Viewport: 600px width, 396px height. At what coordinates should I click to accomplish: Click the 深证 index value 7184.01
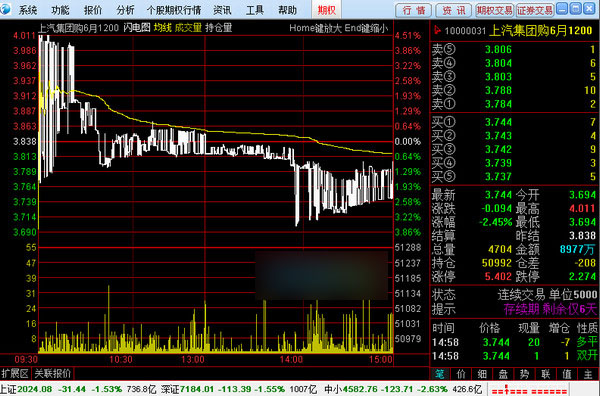coord(197,389)
